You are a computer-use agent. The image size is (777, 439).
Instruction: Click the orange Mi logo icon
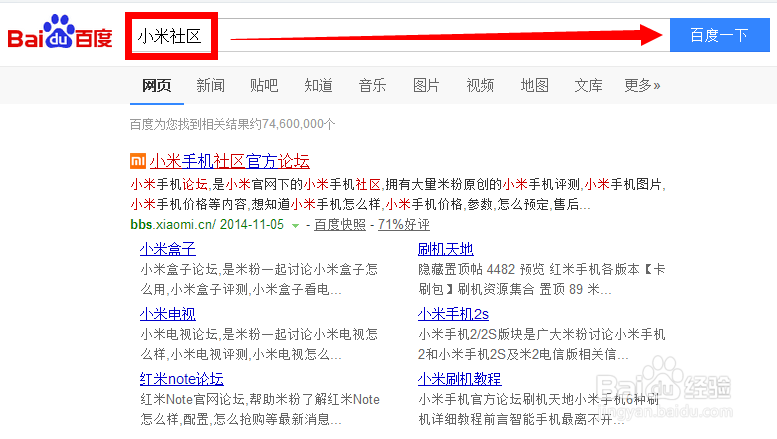pos(138,161)
